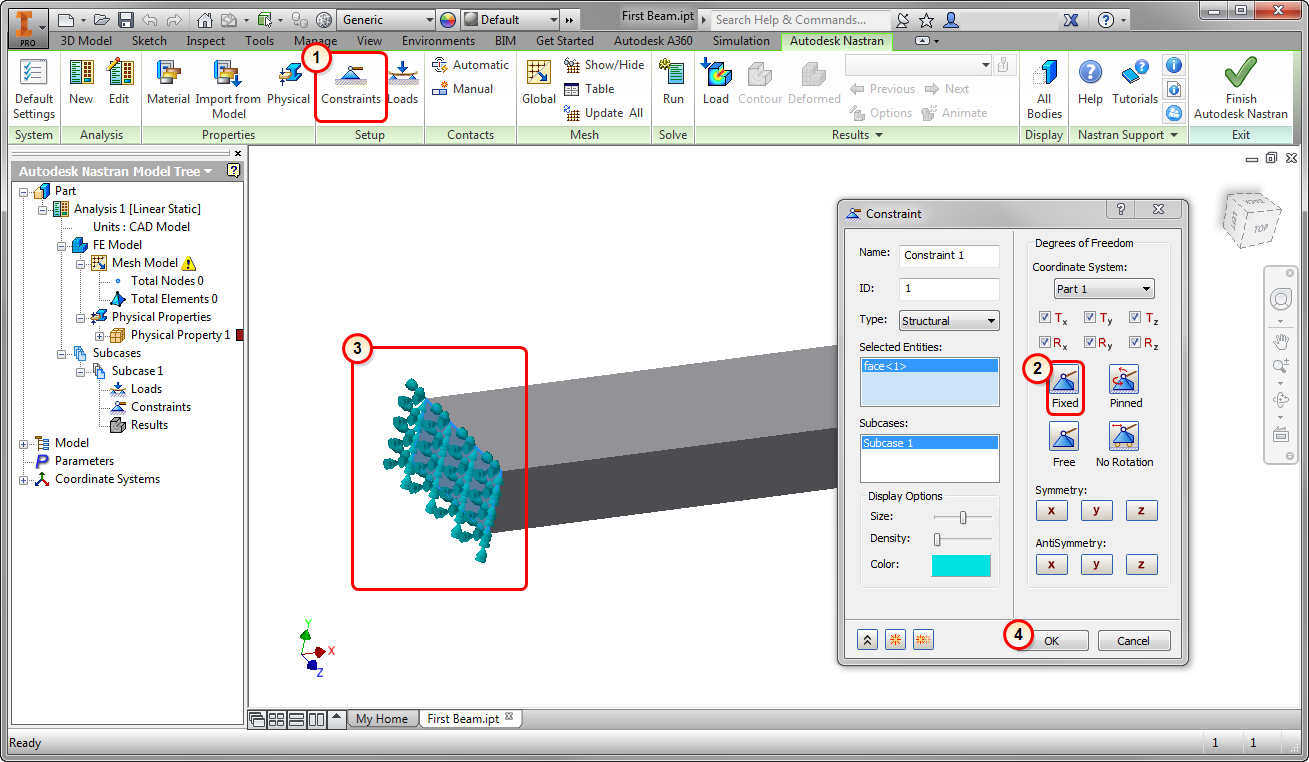
Task: Cancel the Constraint dialog
Action: [x=1134, y=641]
